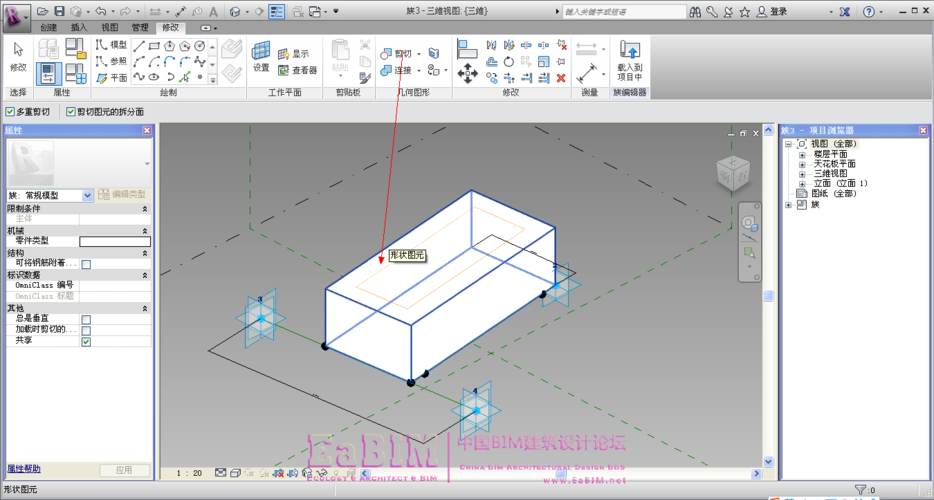Open the 视图 (View) ribbon tab
The width and height of the screenshot is (934, 500).
(109, 27)
